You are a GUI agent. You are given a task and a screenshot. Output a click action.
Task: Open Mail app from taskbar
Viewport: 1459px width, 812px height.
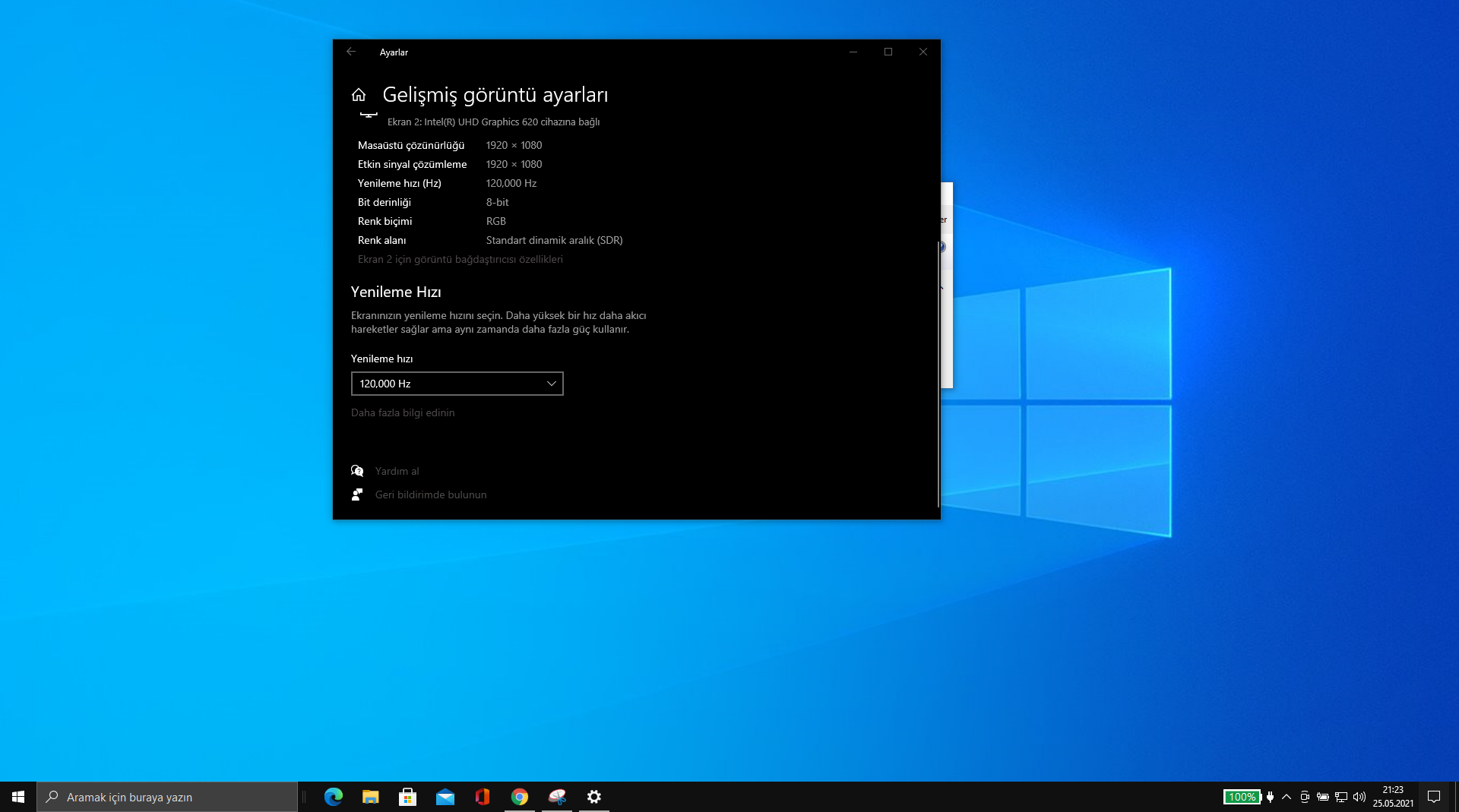(x=445, y=797)
